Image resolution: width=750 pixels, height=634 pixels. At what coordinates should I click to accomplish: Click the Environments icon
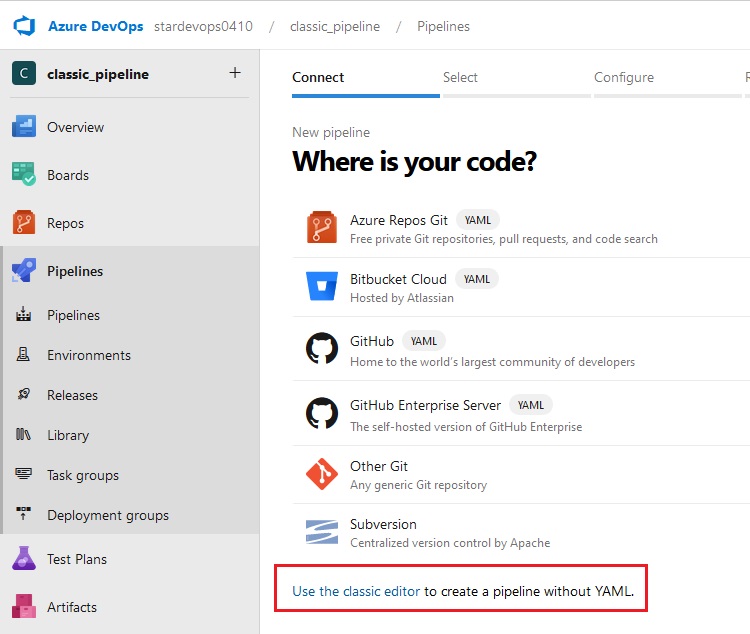(x=23, y=355)
